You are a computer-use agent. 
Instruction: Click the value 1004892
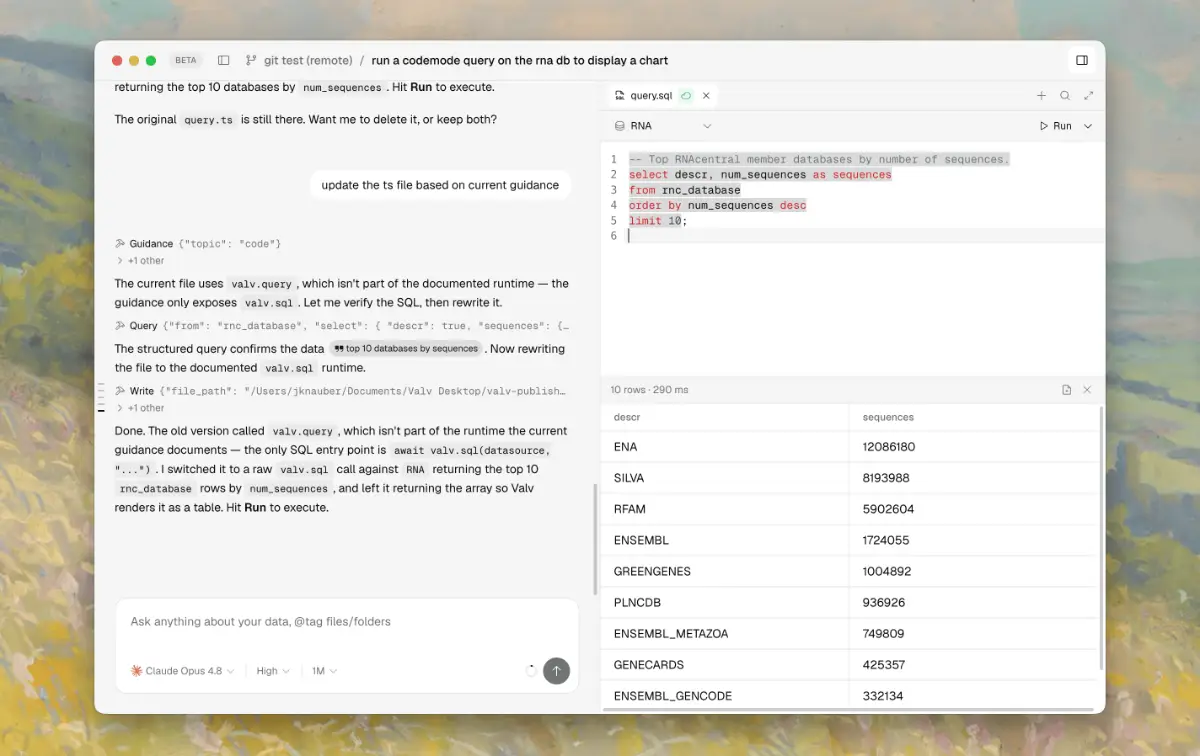click(886, 571)
